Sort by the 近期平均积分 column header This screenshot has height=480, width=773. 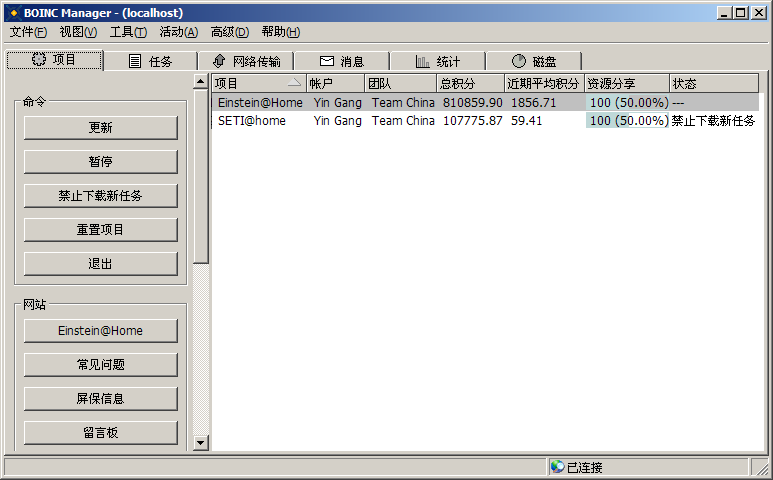pyautogui.click(x=544, y=83)
